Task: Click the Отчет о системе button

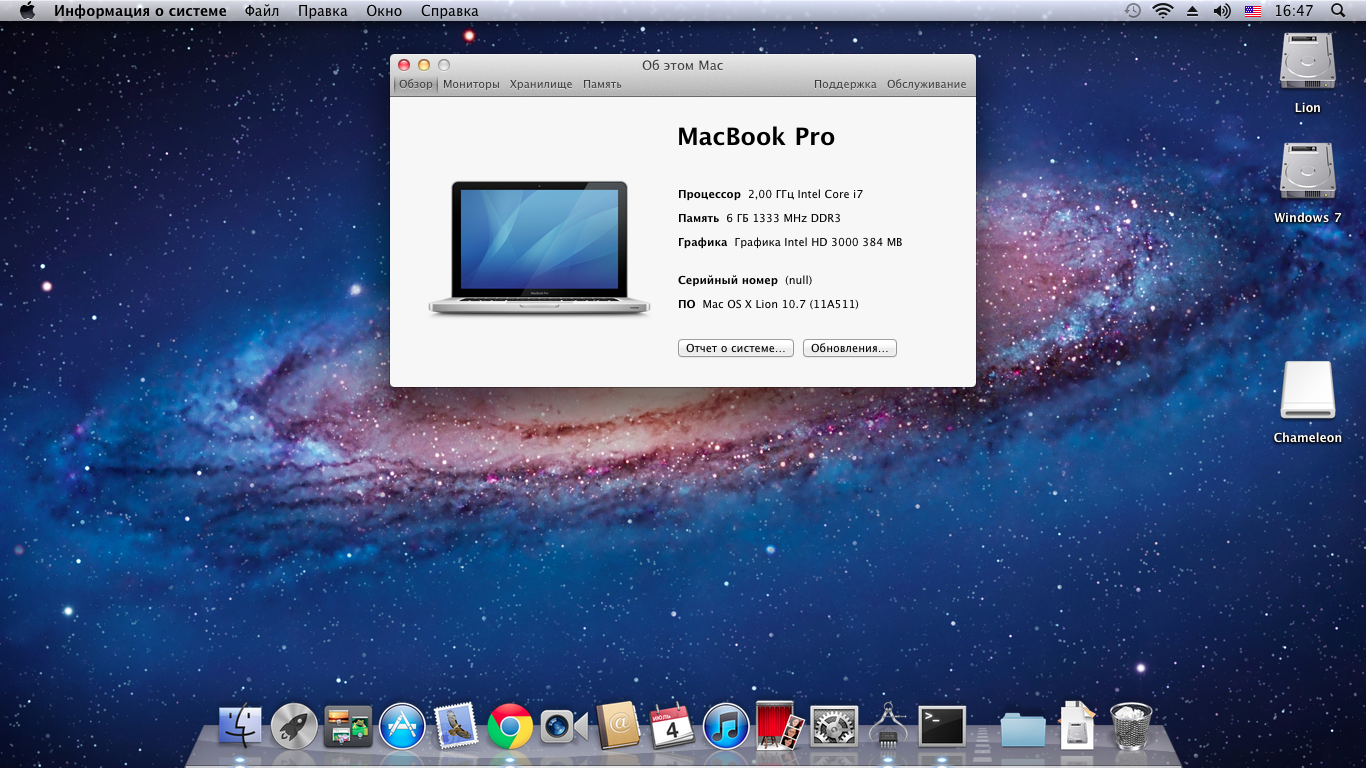Action: click(x=736, y=348)
